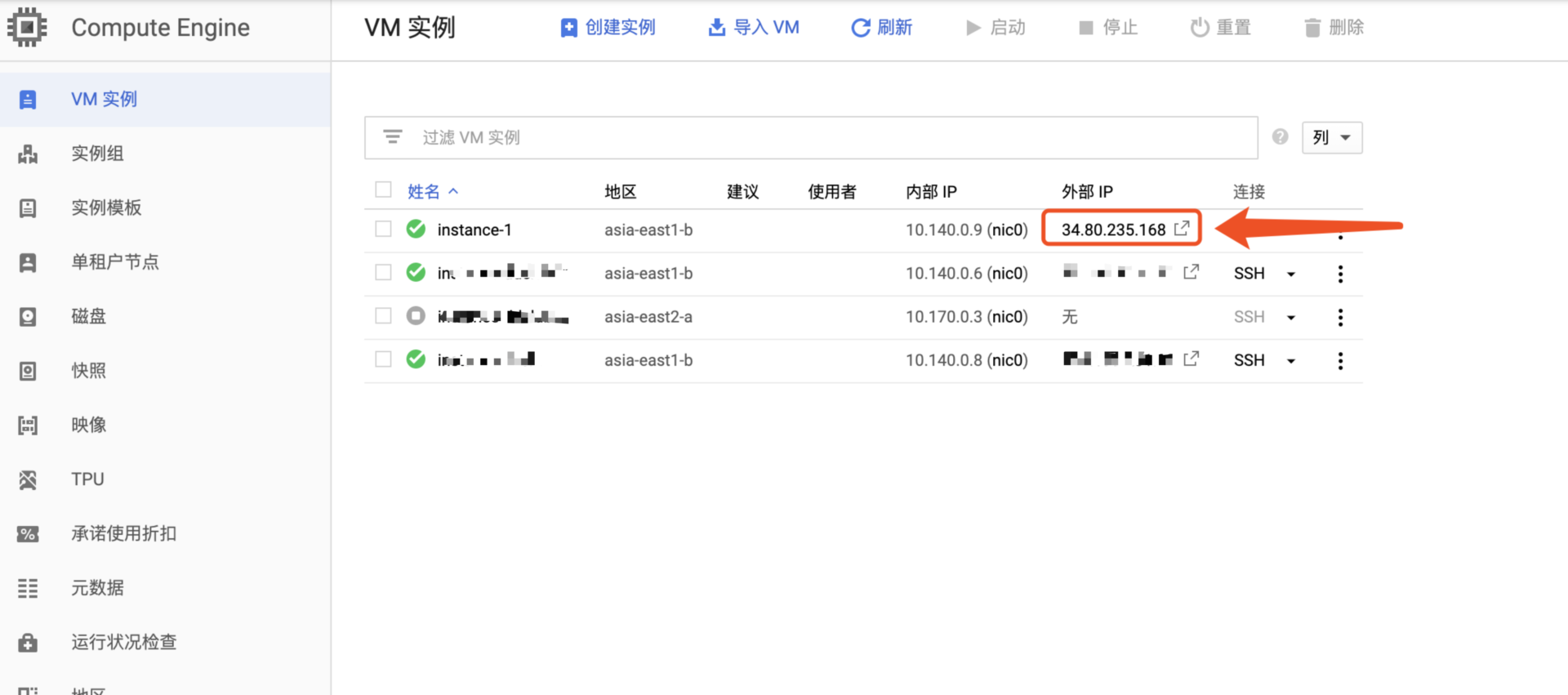Viewport: 1568px width, 695px height.
Task: Click 刷新 to refresh the list
Action: pos(881,28)
